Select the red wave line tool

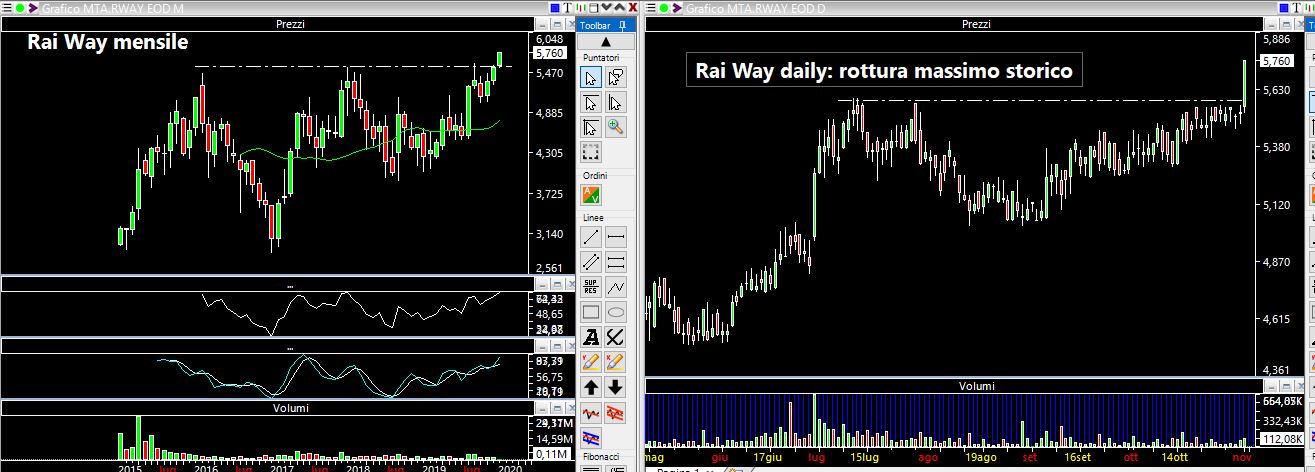[591, 412]
